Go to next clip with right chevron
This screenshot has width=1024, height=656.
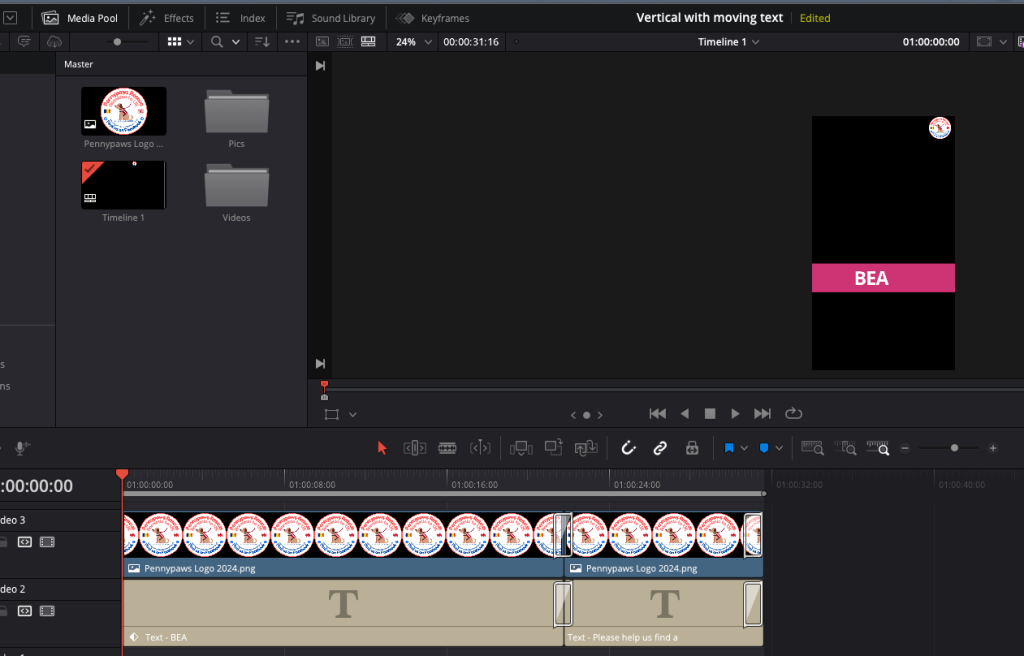(x=600, y=415)
